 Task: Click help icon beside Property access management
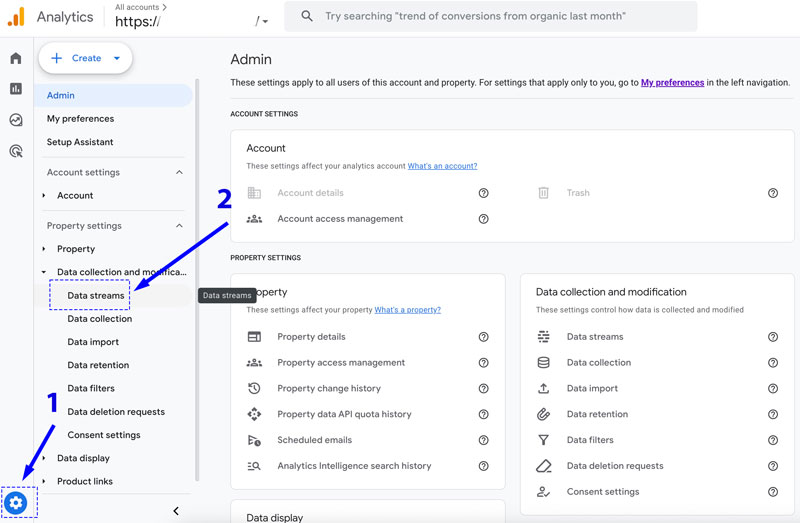point(483,363)
